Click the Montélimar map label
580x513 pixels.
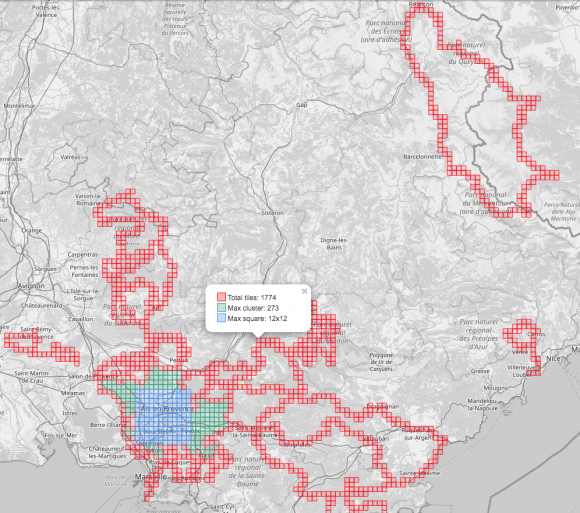click(19, 106)
